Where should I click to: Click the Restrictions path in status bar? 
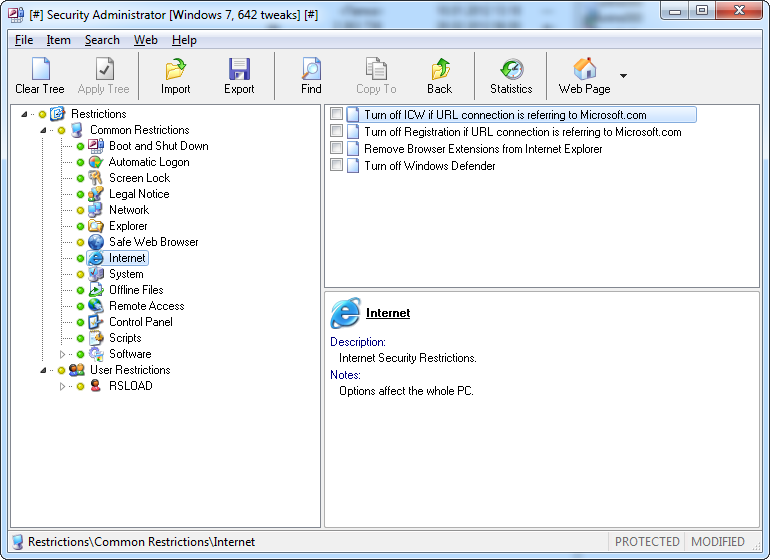(x=141, y=542)
